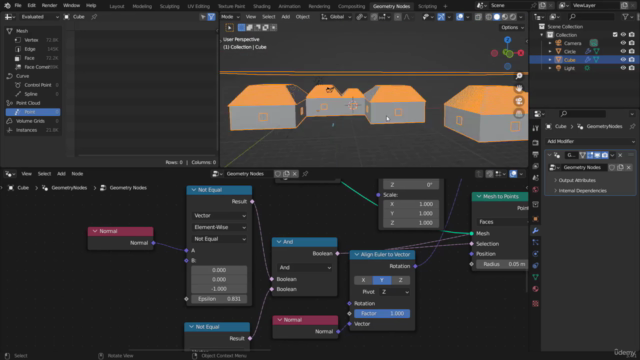This screenshot has width=640, height=360.
Task: Switch to the Scripting workspace tab
Action: coord(427,6)
